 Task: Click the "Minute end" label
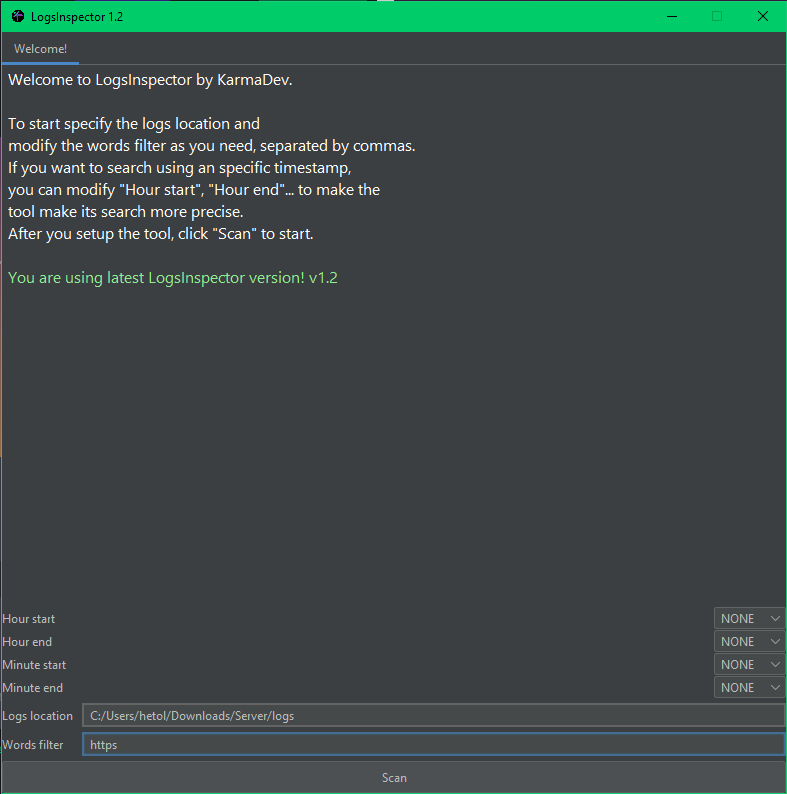(33, 688)
